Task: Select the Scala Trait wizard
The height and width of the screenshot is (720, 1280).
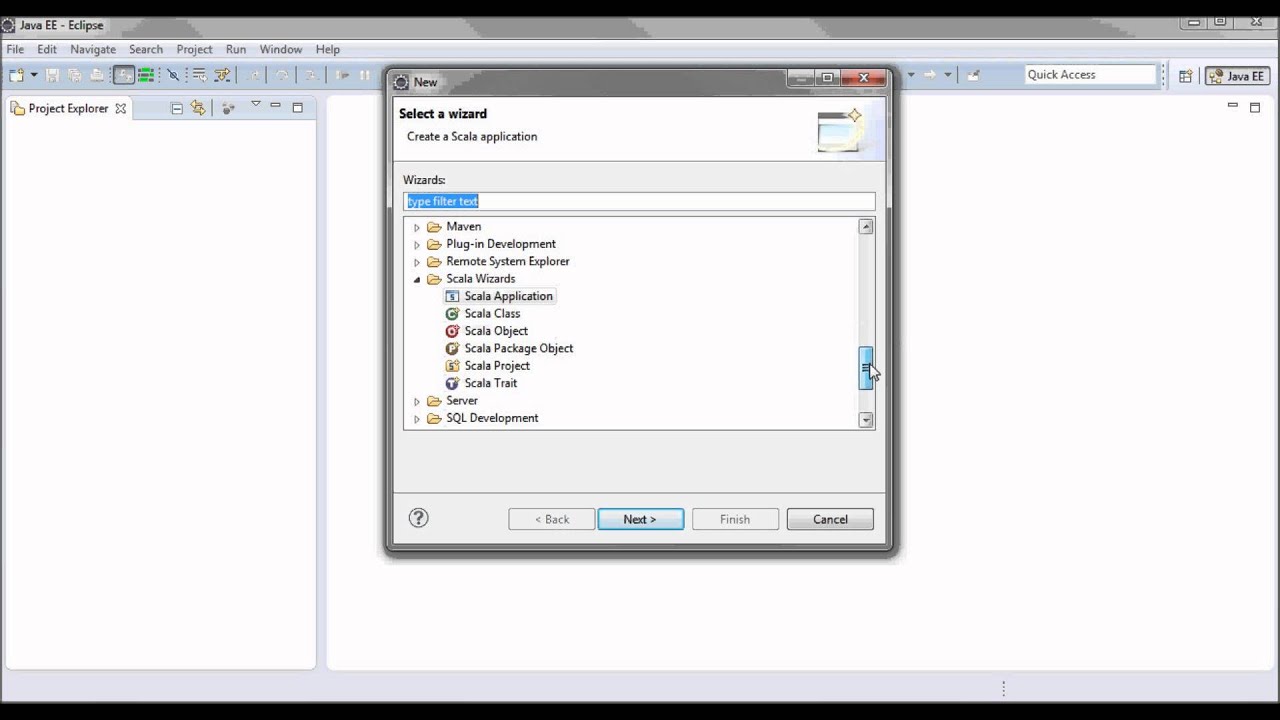Action: click(490, 383)
